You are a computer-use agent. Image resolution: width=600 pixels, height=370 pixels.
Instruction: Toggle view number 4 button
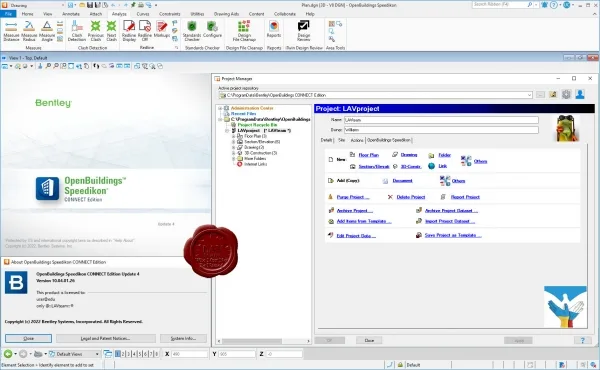click(x=134, y=354)
